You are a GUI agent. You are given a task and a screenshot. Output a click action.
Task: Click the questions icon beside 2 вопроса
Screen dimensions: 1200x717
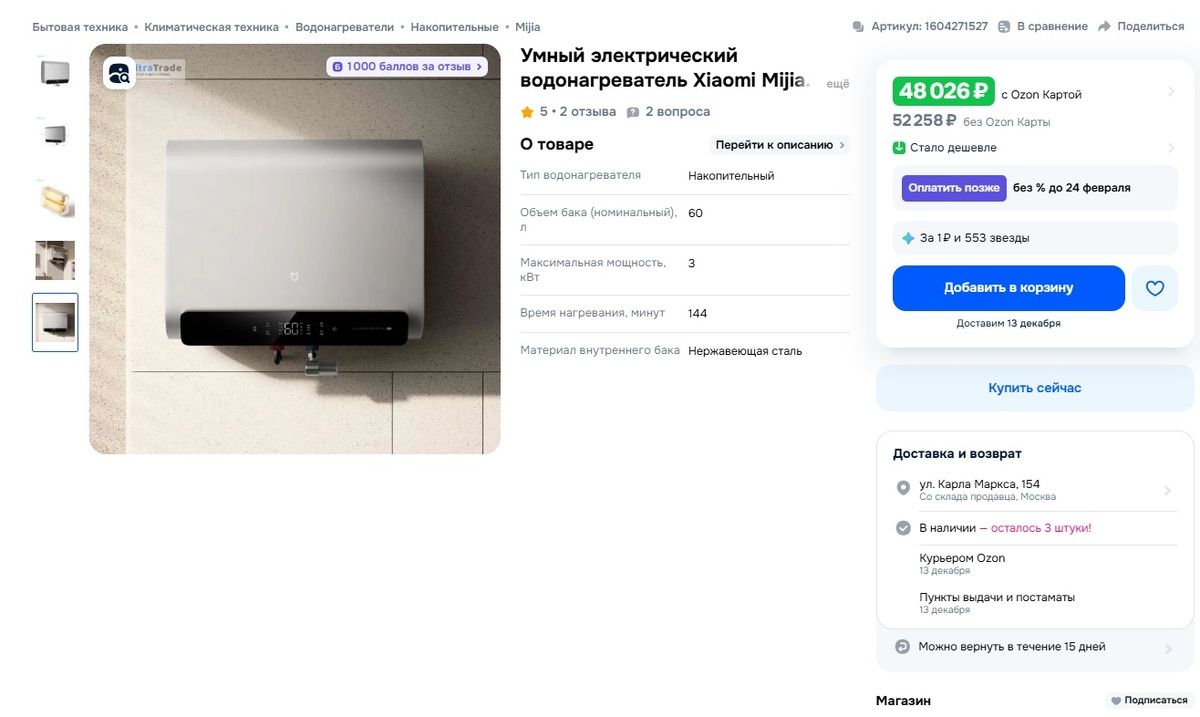coord(632,112)
